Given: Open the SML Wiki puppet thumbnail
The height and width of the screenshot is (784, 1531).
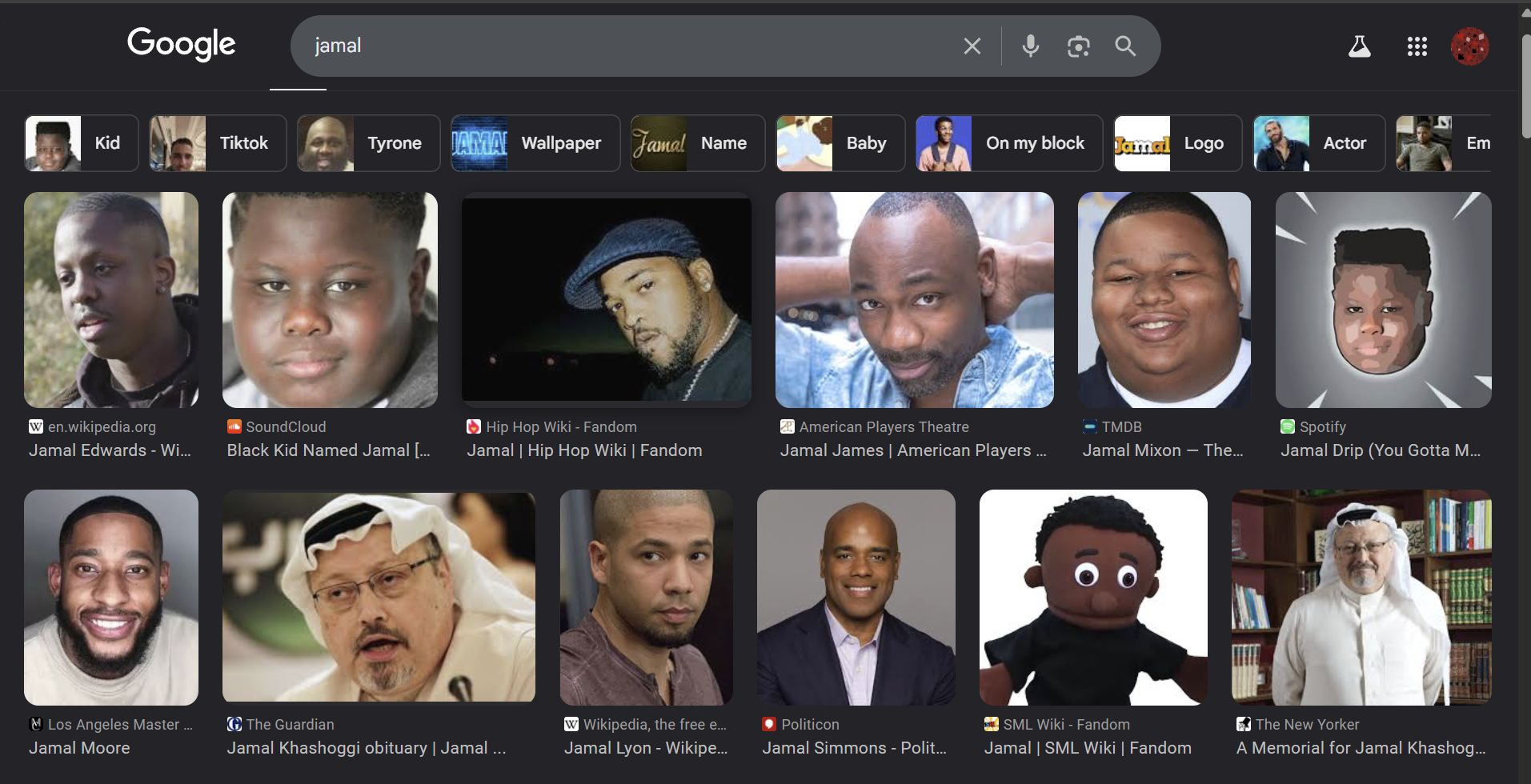Looking at the screenshot, I should [x=1093, y=597].
